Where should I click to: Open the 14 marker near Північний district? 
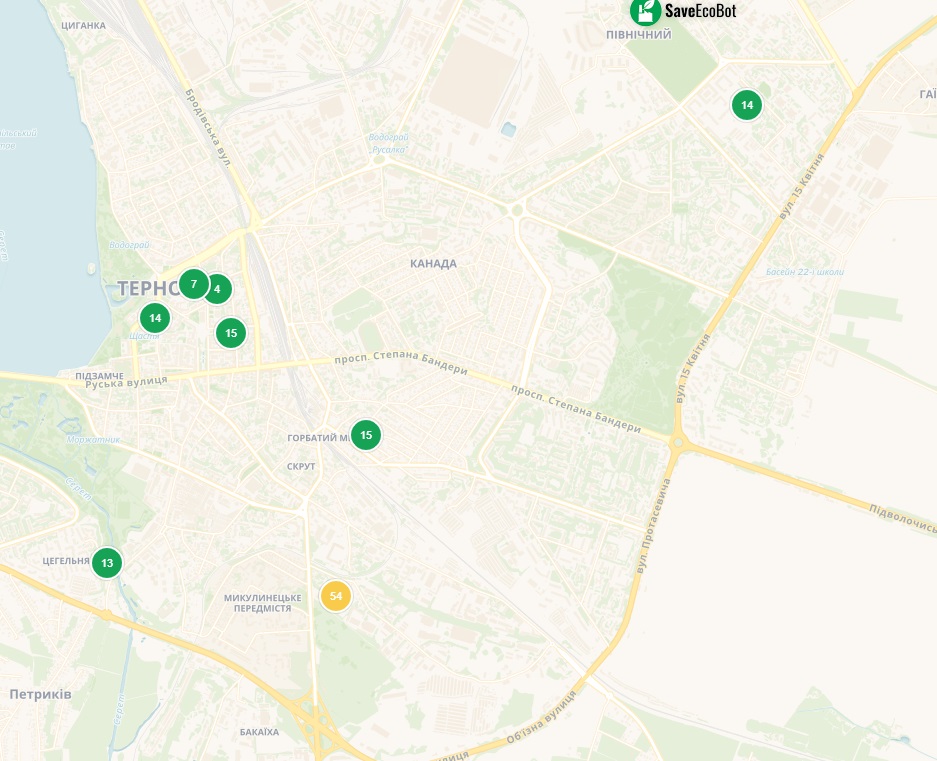point(747,105)
